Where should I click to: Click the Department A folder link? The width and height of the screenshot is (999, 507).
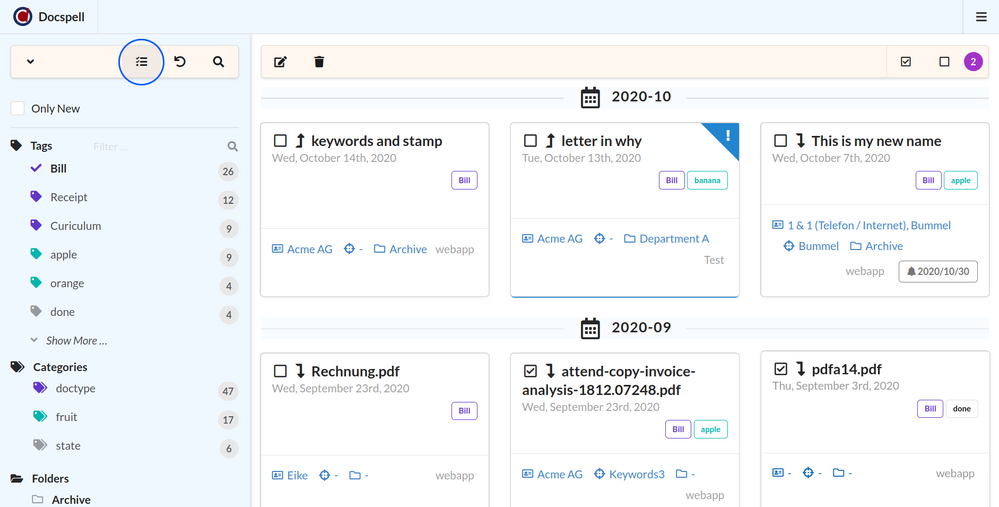[673, 239]
